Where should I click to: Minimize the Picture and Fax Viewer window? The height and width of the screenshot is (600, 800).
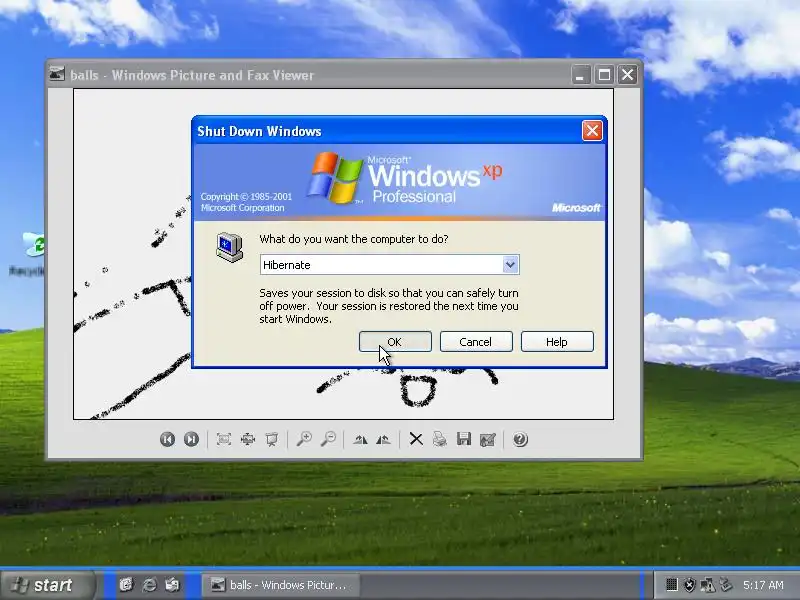[581, 75]
